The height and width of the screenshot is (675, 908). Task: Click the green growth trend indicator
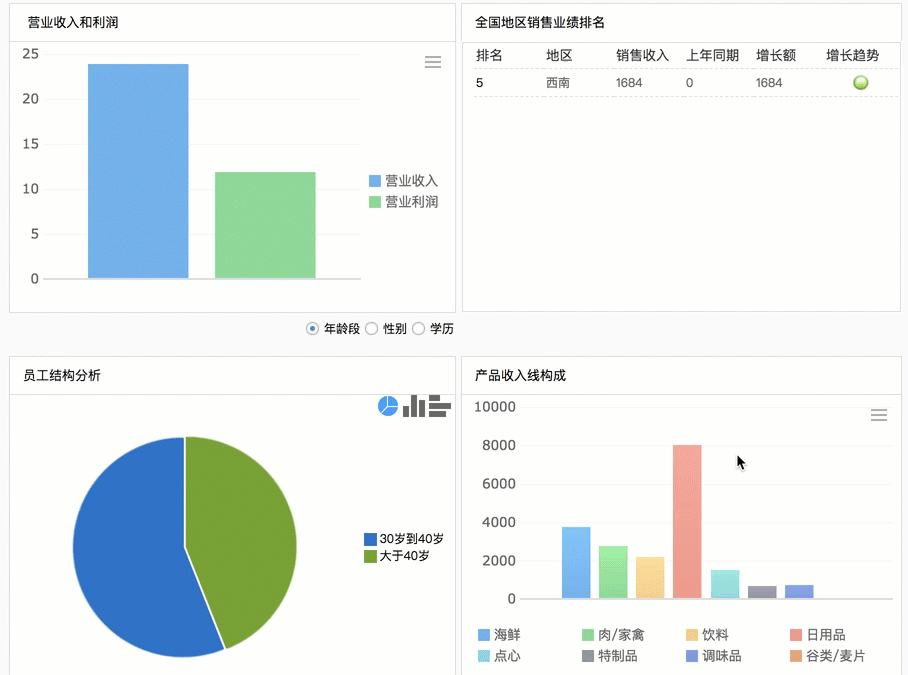(861, 83)
